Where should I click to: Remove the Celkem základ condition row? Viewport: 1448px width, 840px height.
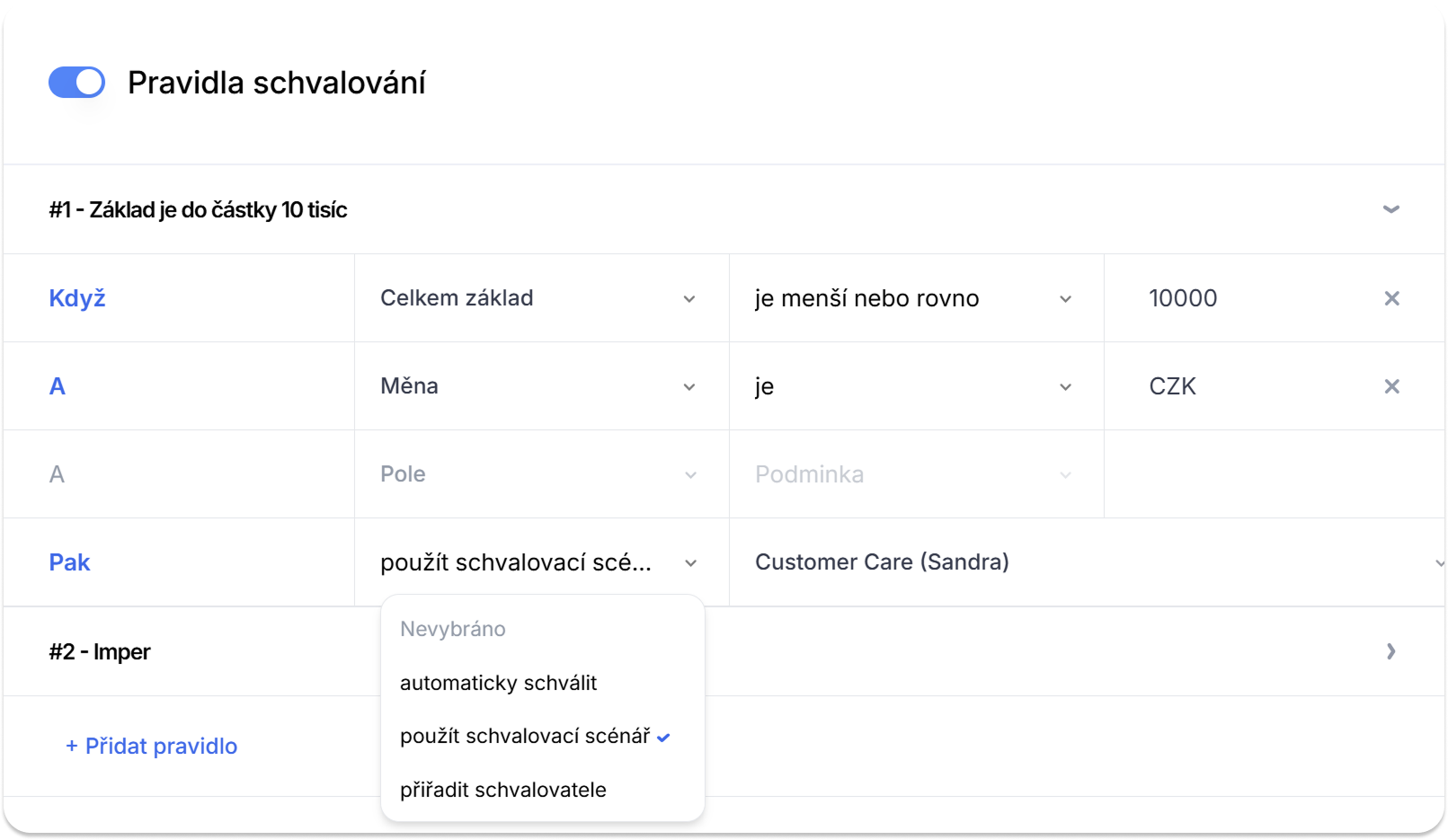coord(1391,298)
